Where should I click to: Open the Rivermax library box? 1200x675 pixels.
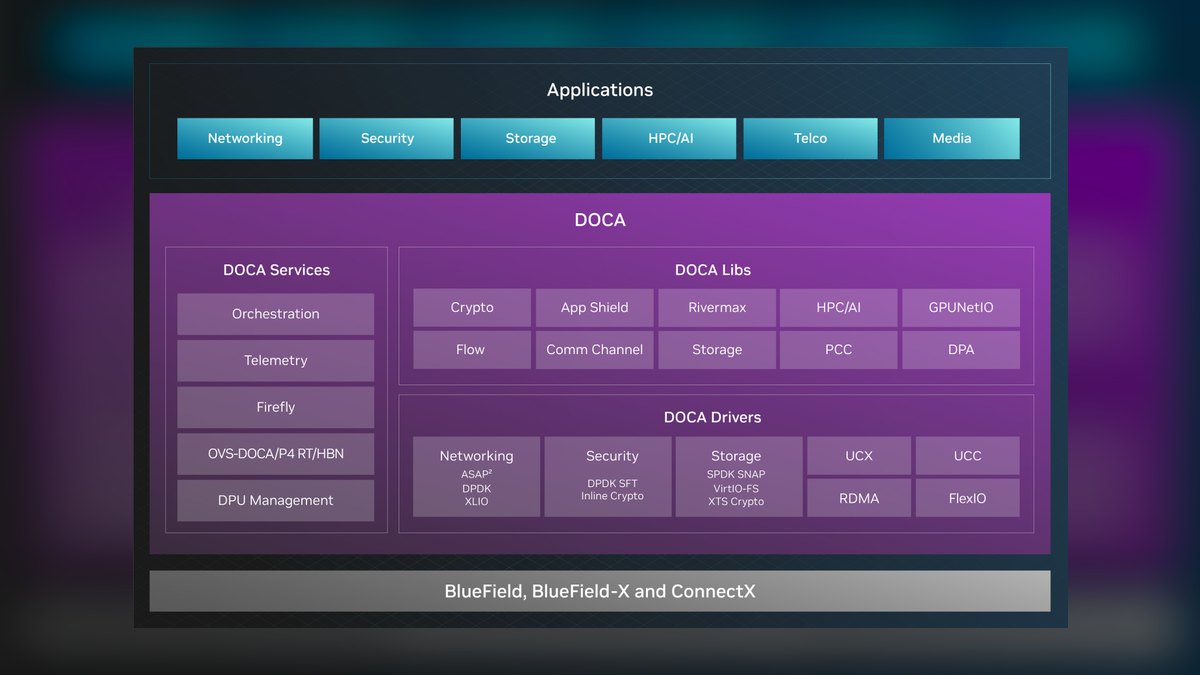point(717,308)
